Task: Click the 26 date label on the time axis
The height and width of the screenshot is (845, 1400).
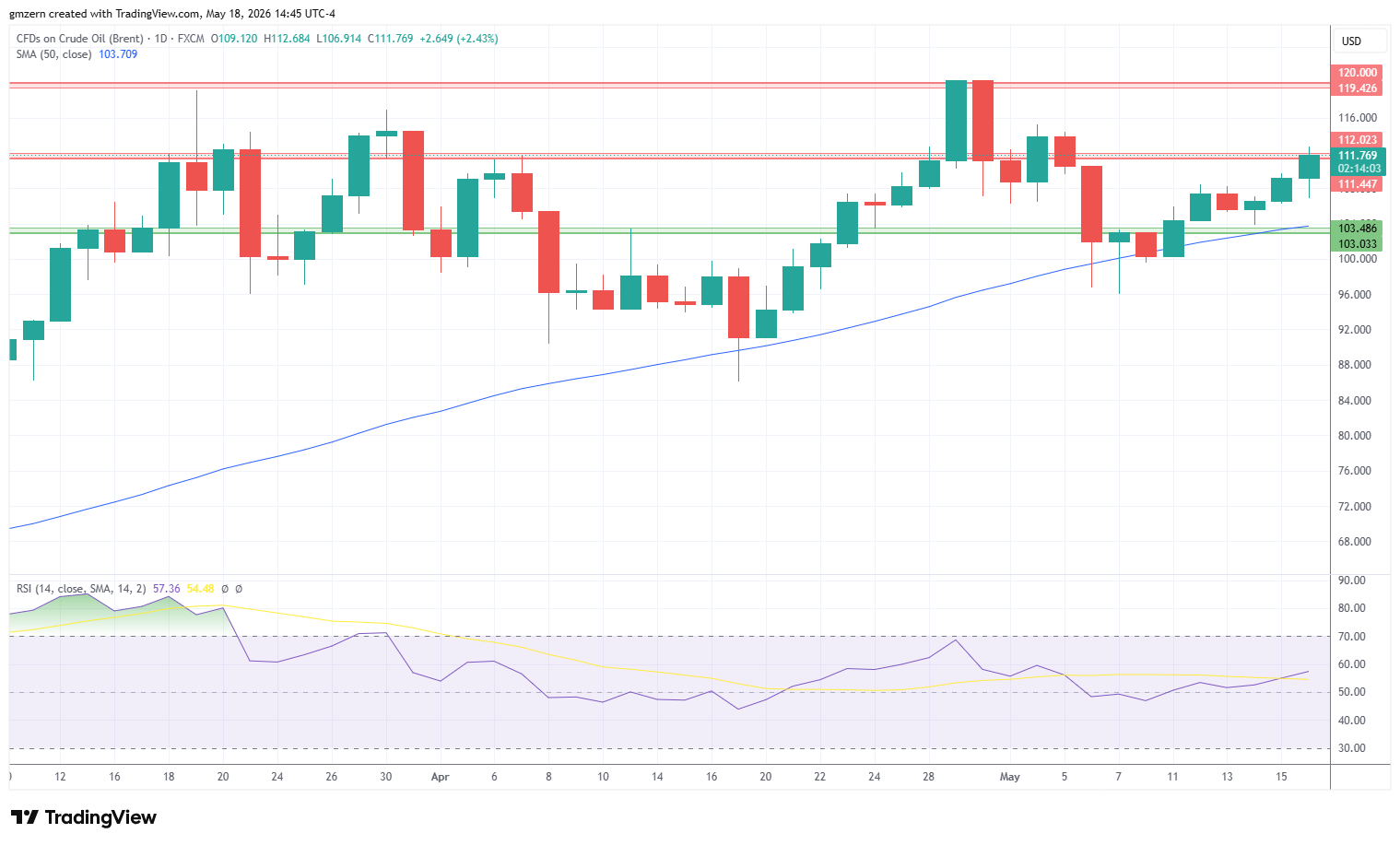Action: click(332, 777)
